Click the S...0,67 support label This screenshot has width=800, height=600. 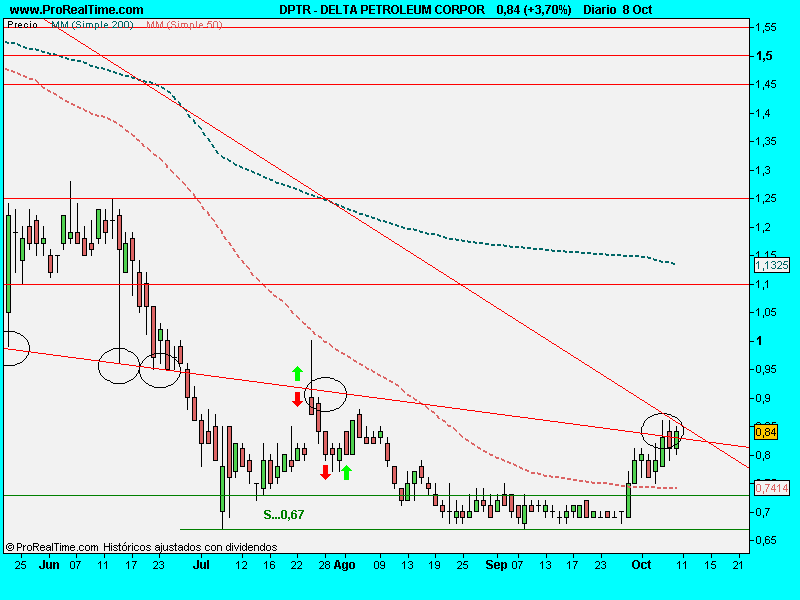(284, 515)
